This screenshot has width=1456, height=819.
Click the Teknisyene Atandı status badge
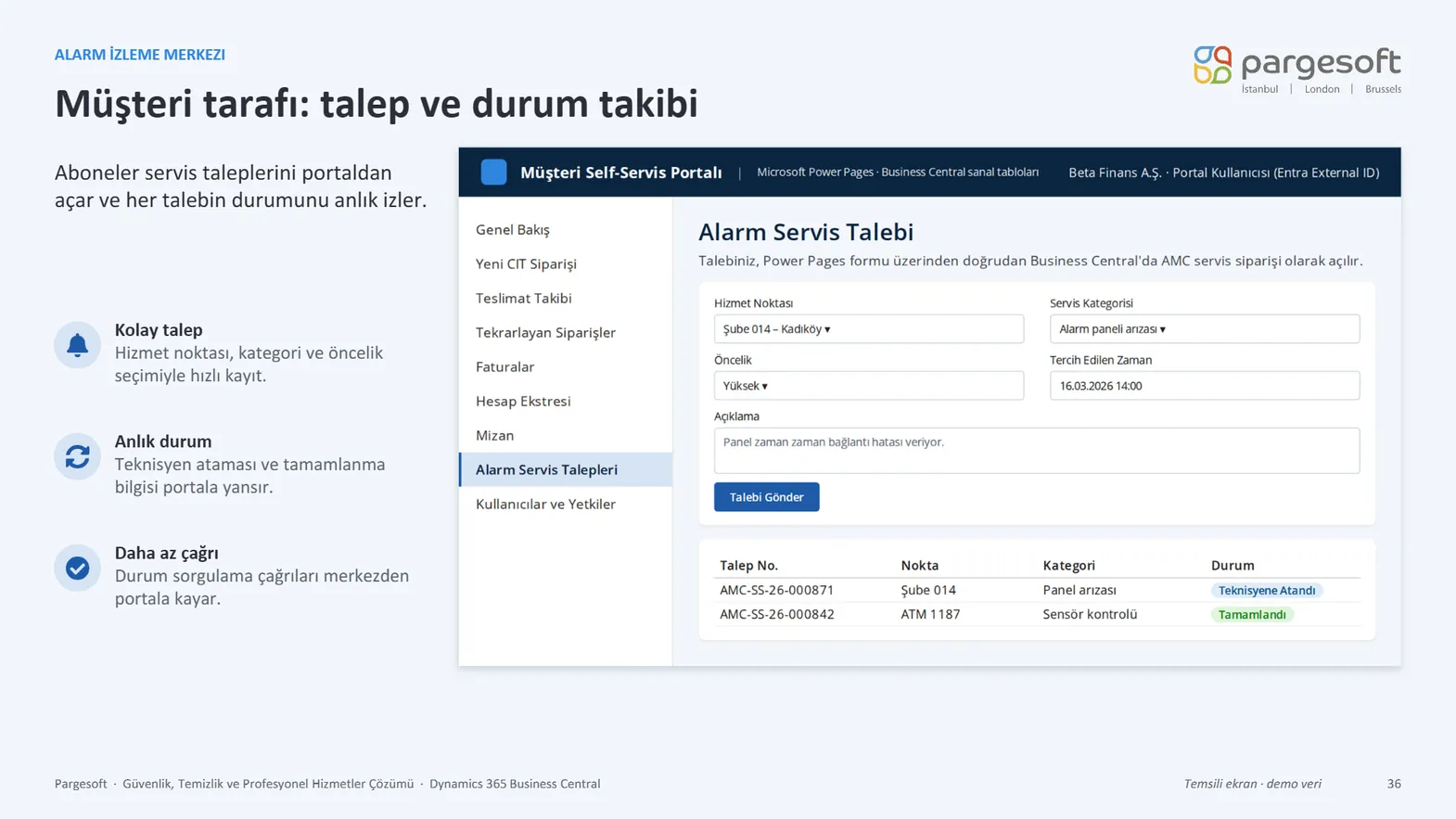pyautogui.click(x=1267, y=591)
